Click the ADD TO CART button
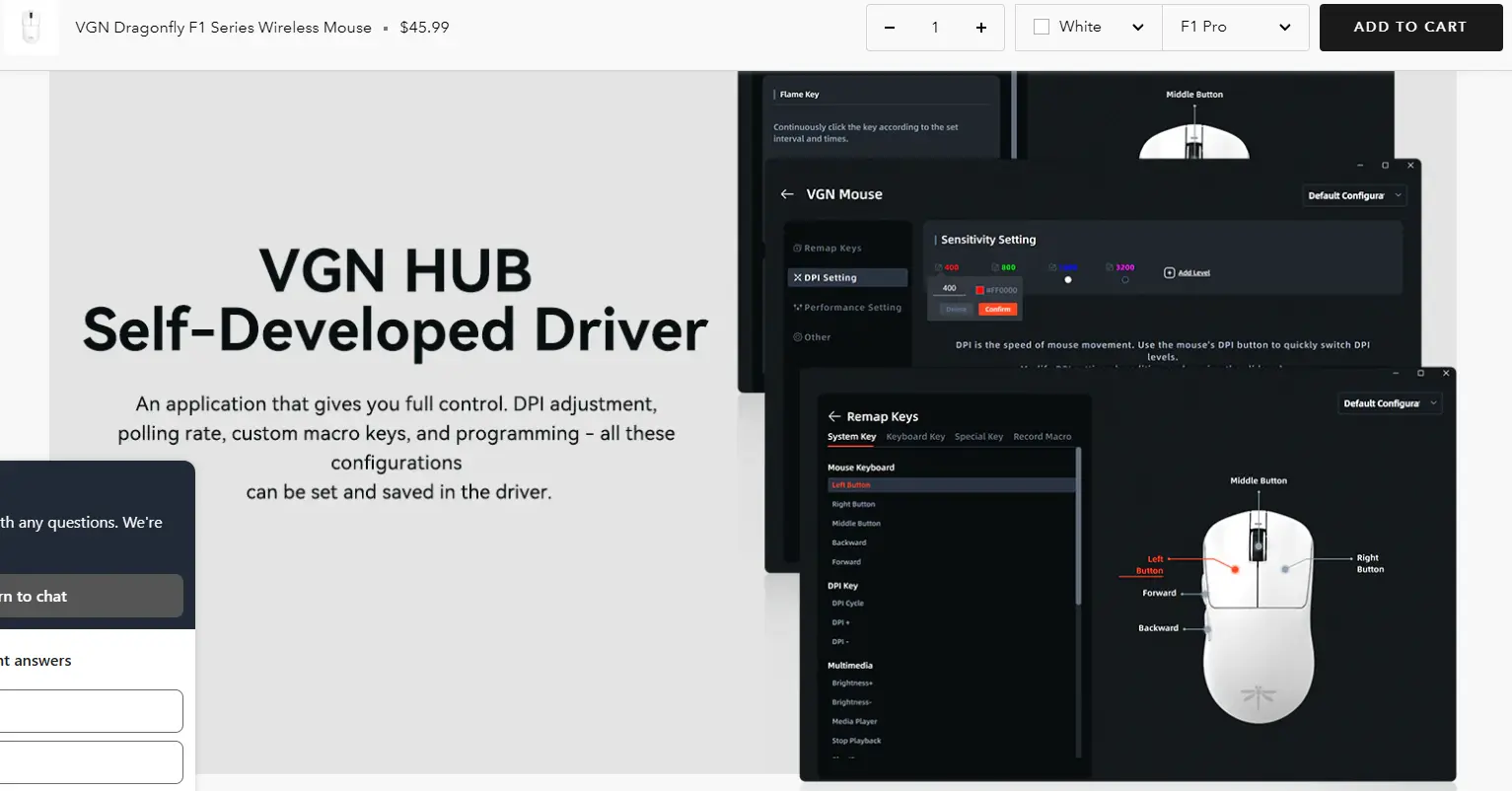Screen dimensions: 1512x791 click(1409, 28)
